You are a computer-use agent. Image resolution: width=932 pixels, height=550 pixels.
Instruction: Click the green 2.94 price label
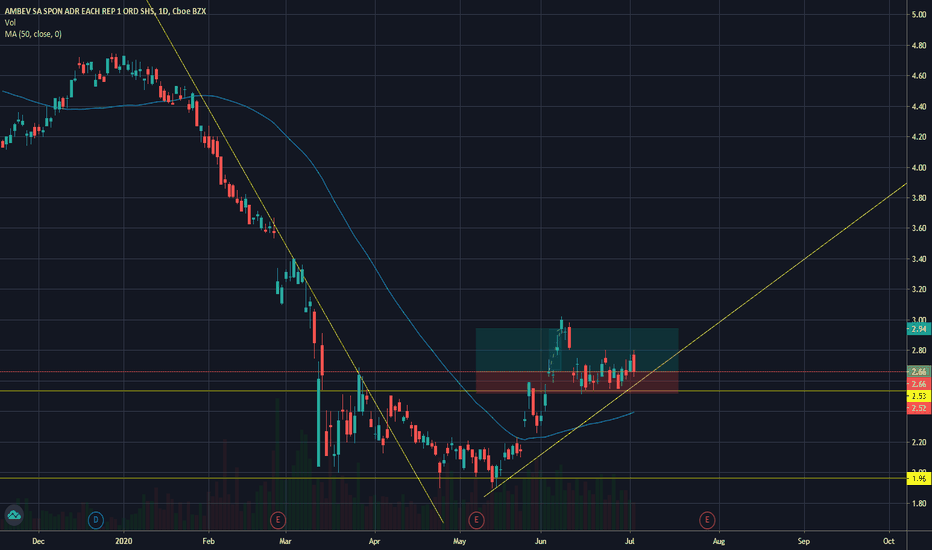pos(919,329)
